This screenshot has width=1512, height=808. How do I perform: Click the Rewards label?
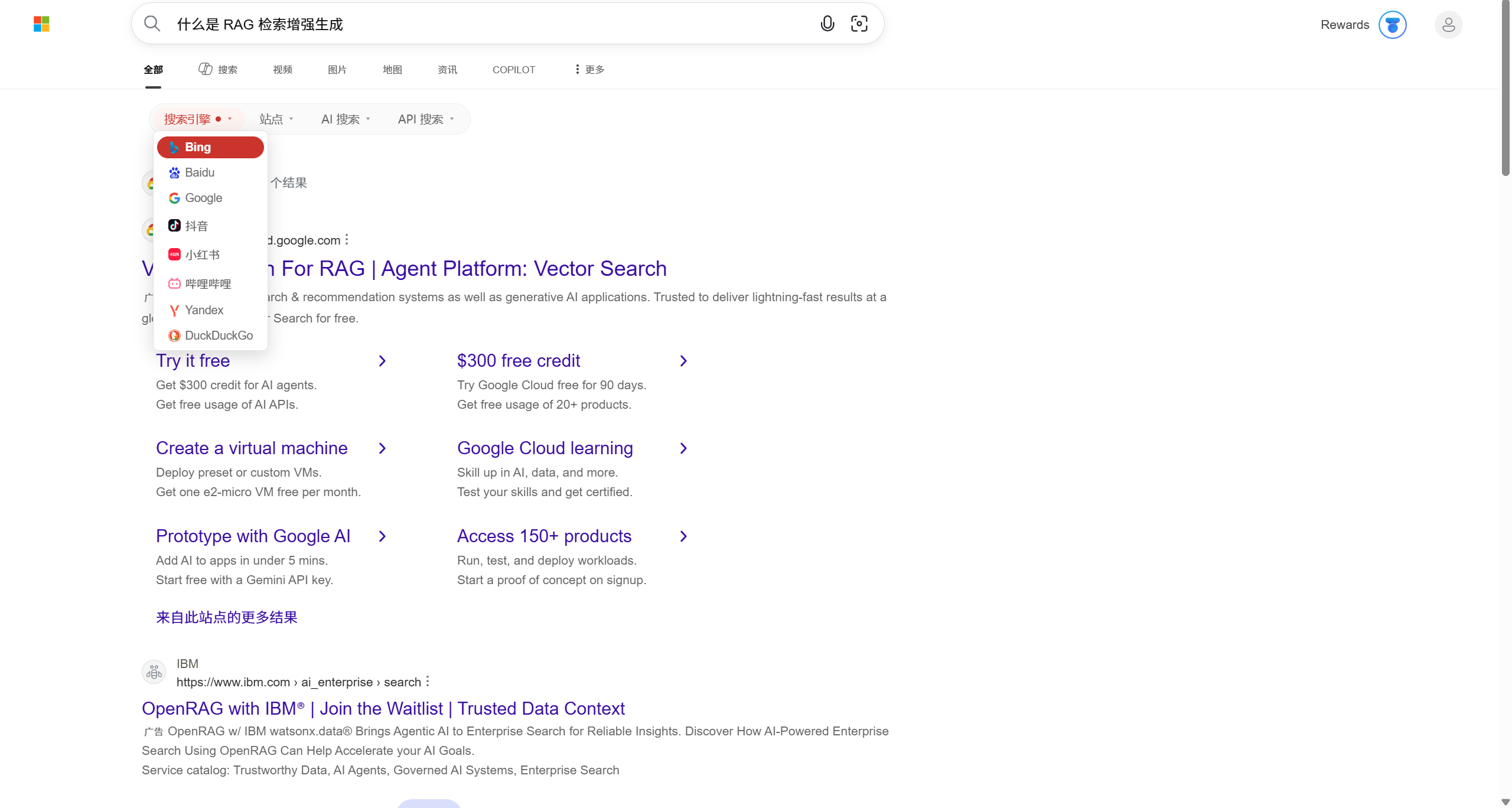click(1345, 25)
